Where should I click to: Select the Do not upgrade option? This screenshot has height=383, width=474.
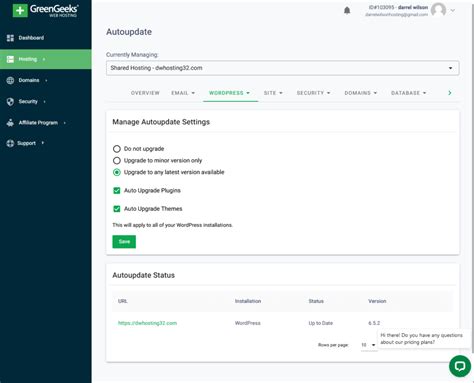point(117,149)
